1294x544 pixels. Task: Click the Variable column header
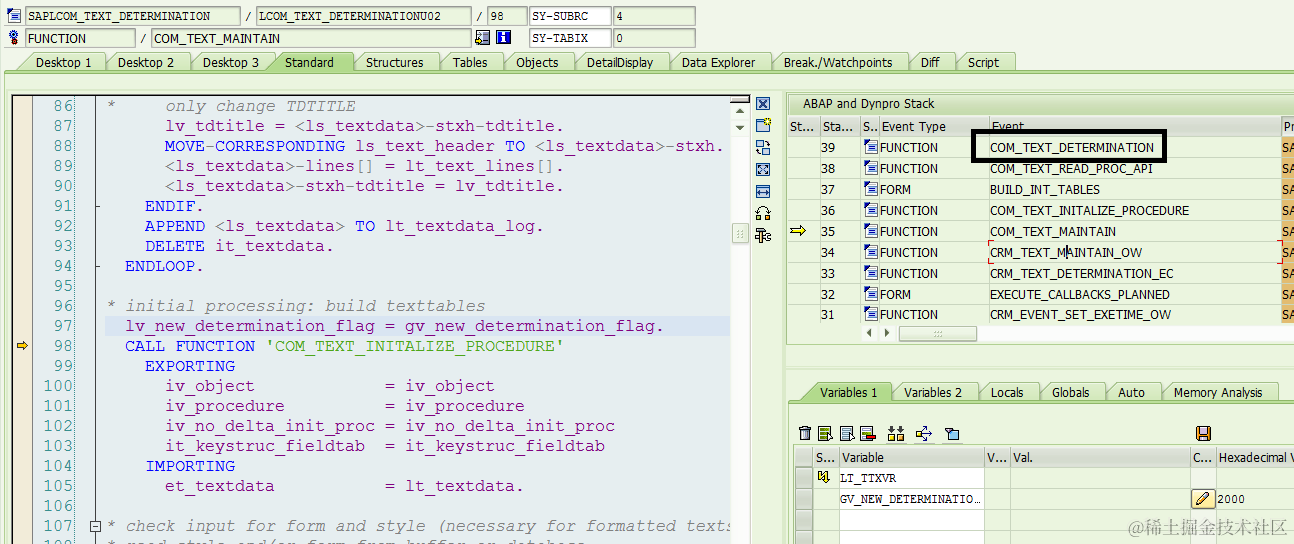[x=911, y=457]
